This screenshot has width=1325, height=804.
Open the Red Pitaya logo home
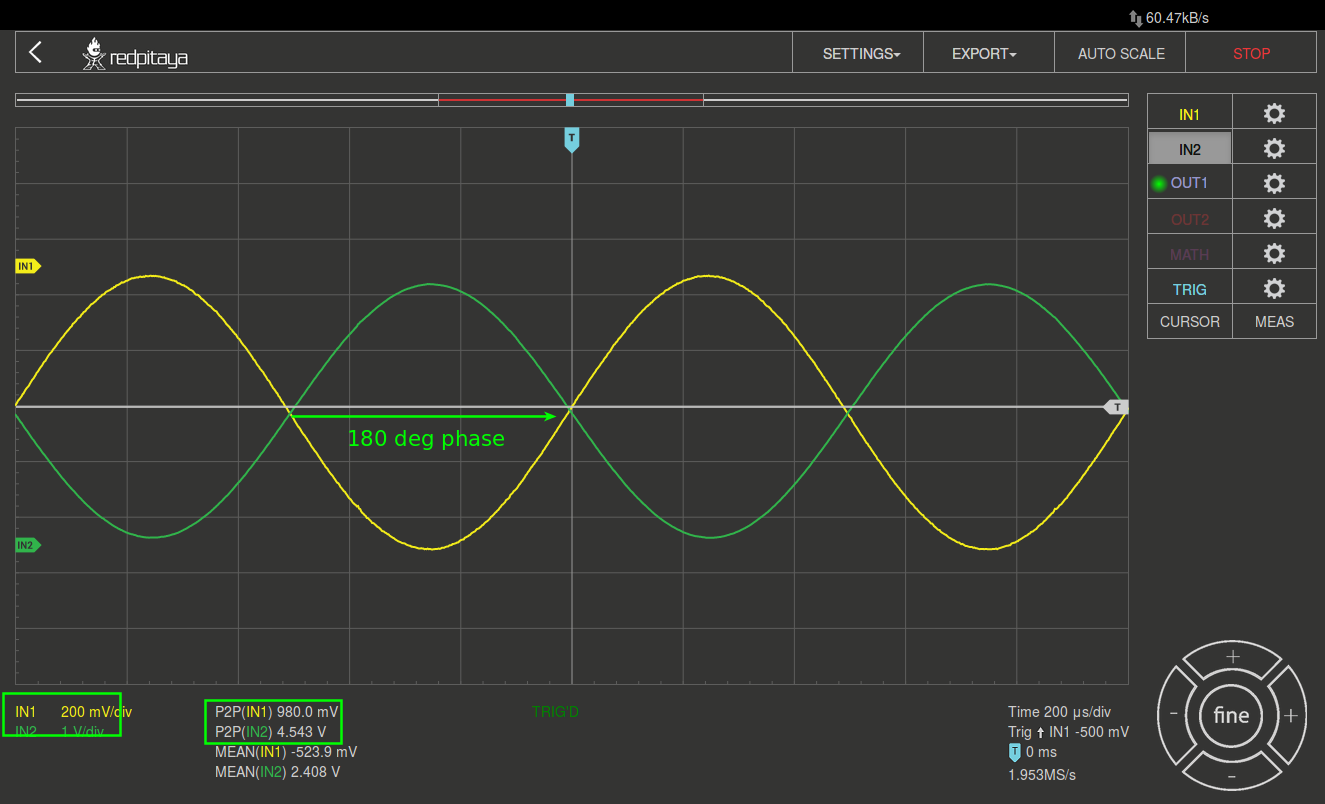(135, 54)
